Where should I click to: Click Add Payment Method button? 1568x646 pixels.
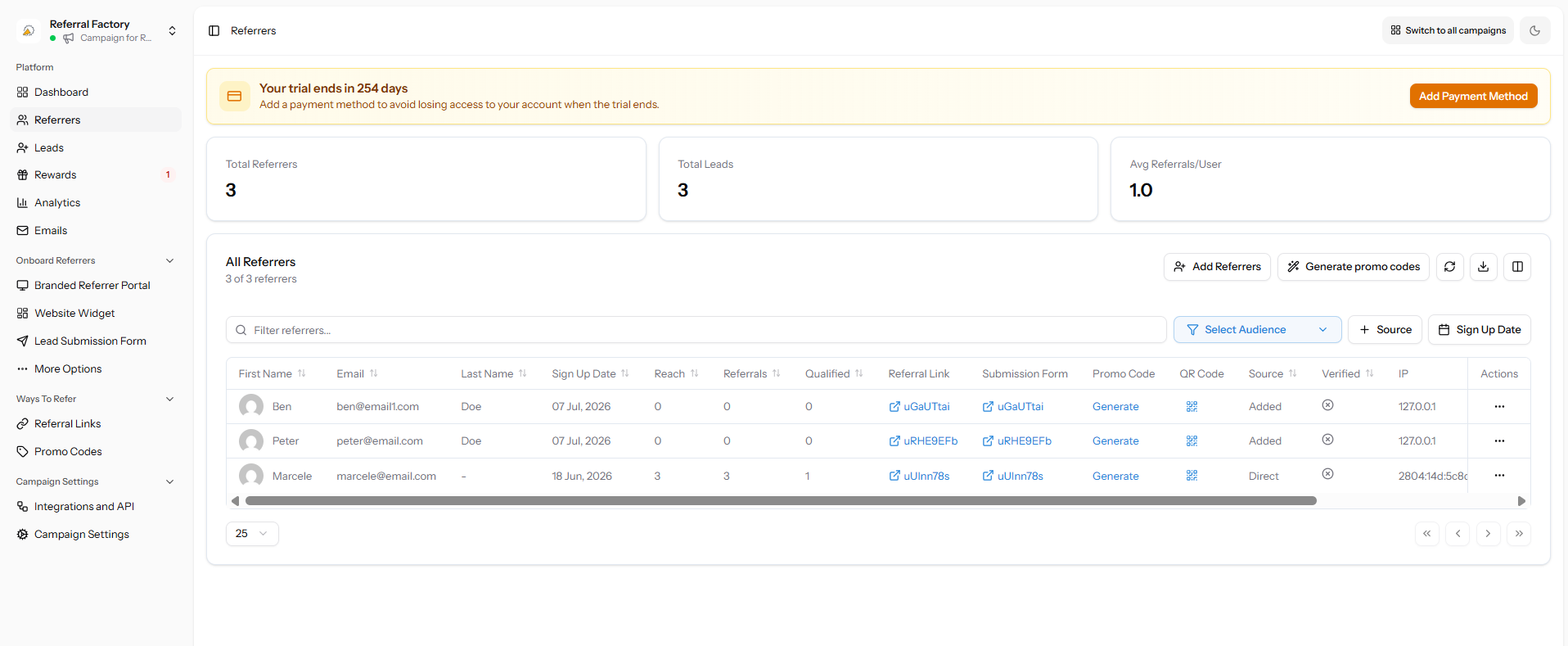(1473, 96)
